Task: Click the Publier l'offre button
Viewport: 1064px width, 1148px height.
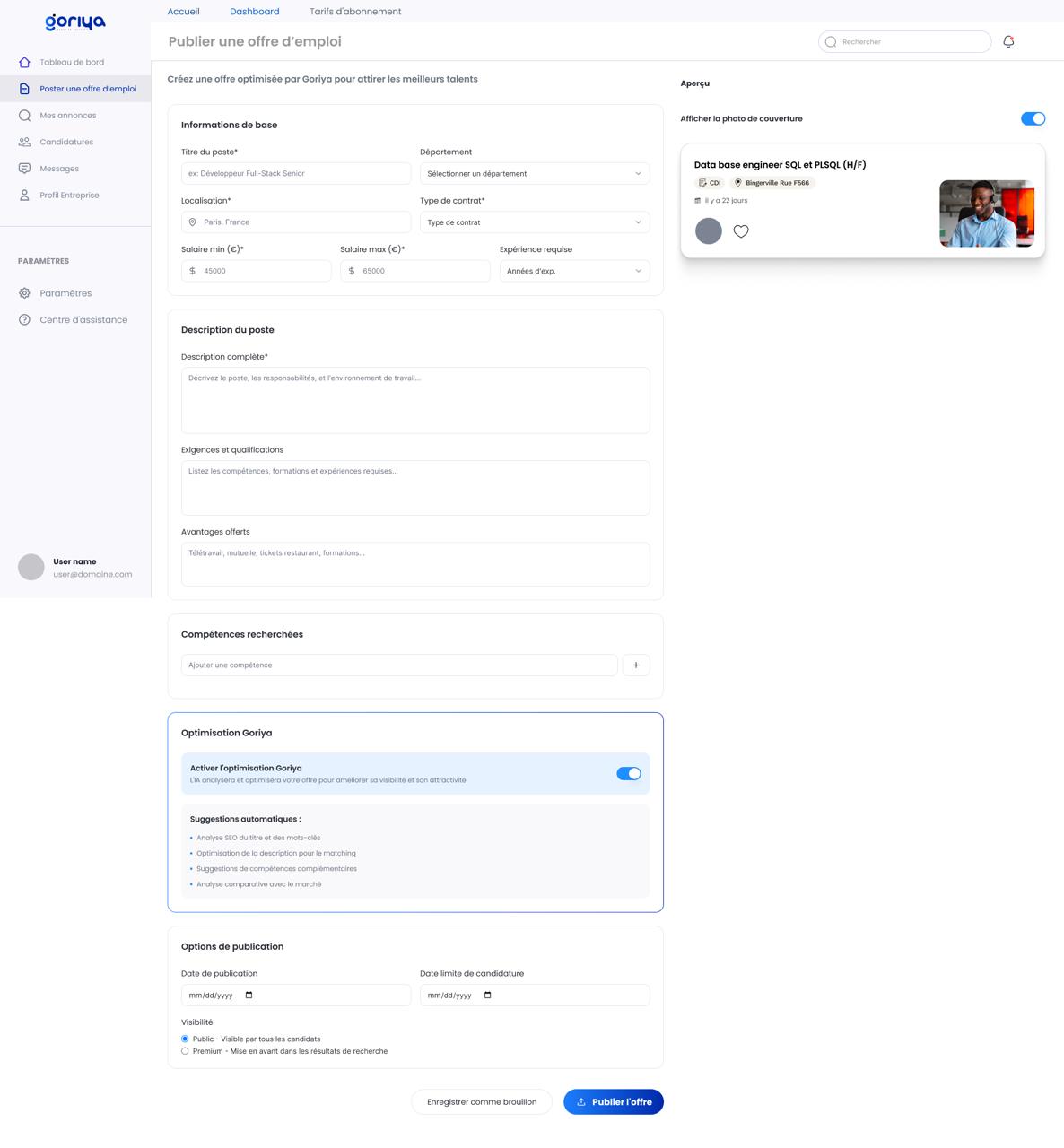Action: (x=614, y=1101)
